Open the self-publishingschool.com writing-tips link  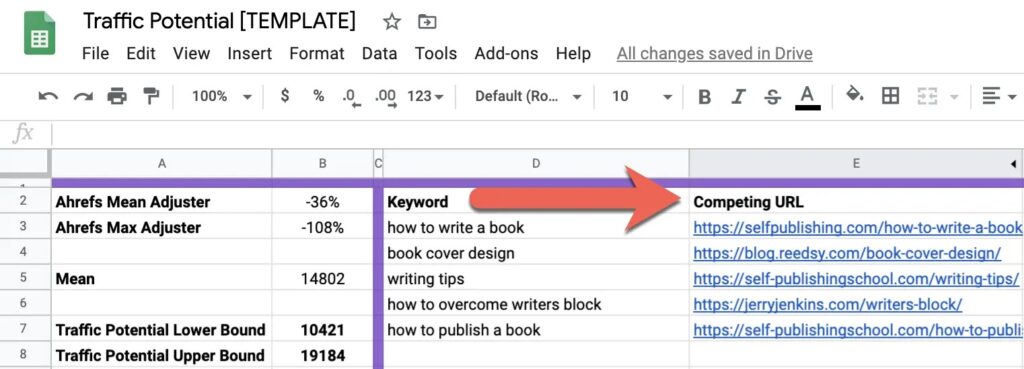856,279
